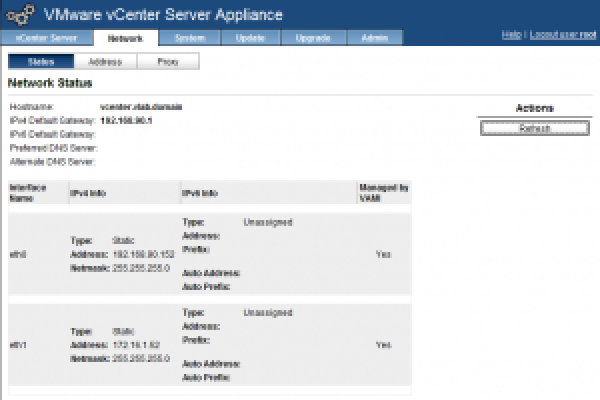Screen dimensions: 600x400
Task: Click eth0 netmask 255.255.255.0 value
Action: point(141,268)
